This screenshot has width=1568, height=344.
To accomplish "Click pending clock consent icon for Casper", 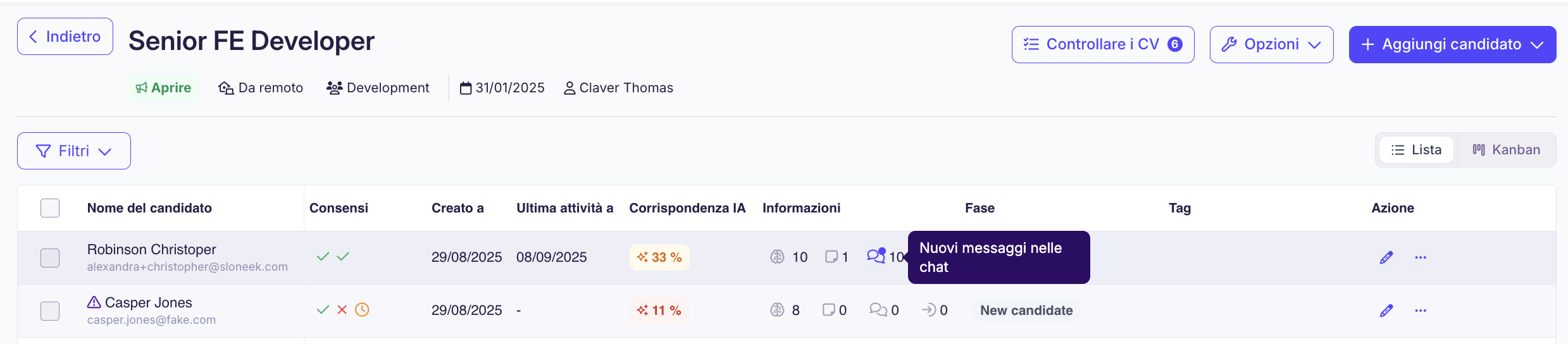I will tap(362, 310).
